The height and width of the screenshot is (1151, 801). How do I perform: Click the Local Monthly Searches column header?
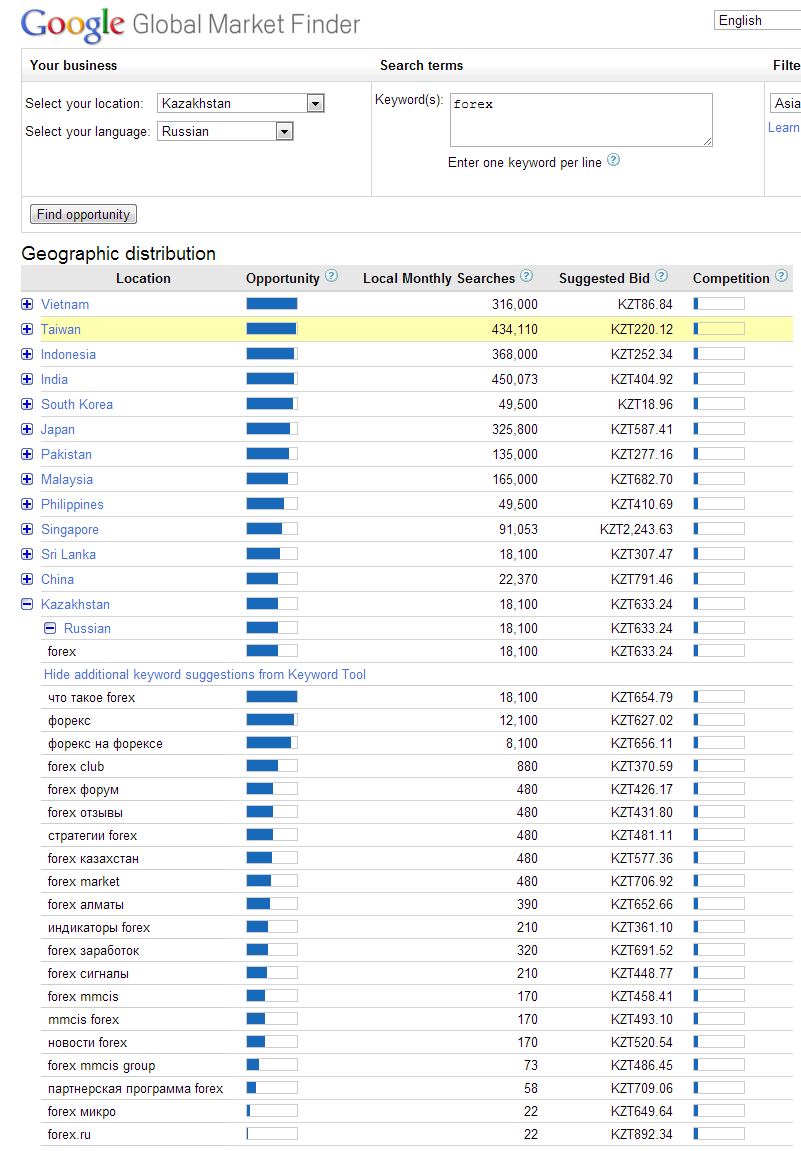[439, 278]
